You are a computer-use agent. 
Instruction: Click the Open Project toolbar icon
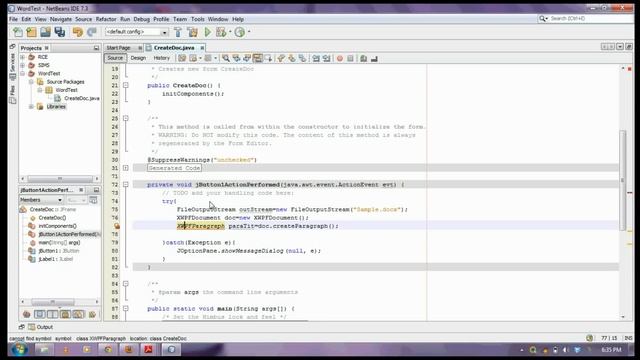45,32
